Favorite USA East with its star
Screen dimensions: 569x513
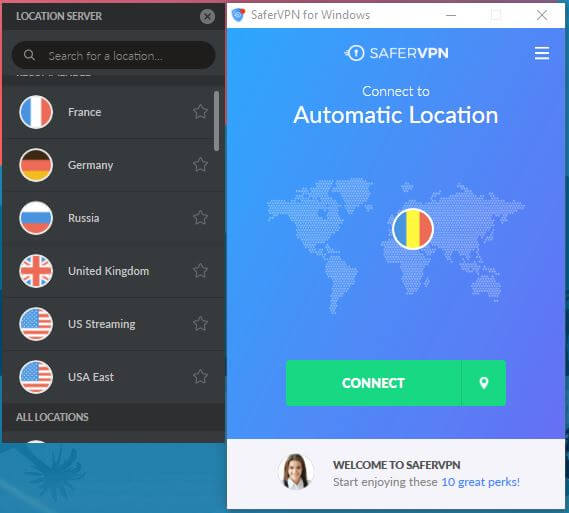click(200, 377)
